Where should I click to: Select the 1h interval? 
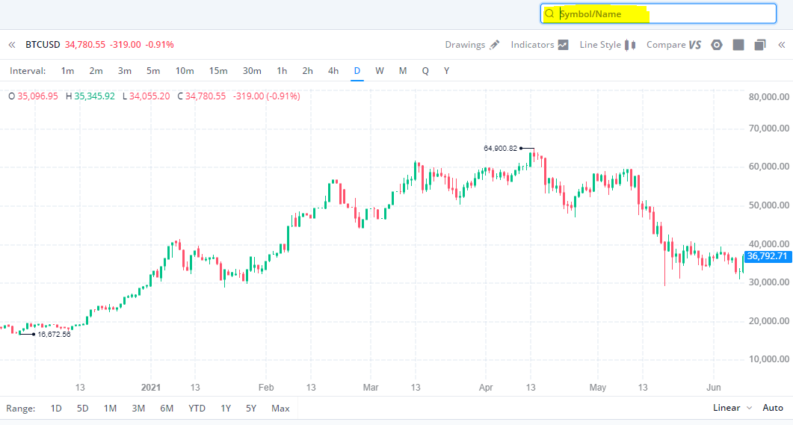(282, 71)
